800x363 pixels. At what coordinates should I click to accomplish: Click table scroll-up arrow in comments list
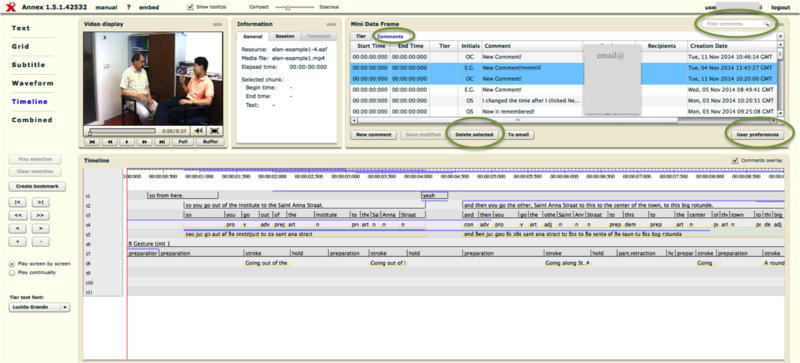780,45
